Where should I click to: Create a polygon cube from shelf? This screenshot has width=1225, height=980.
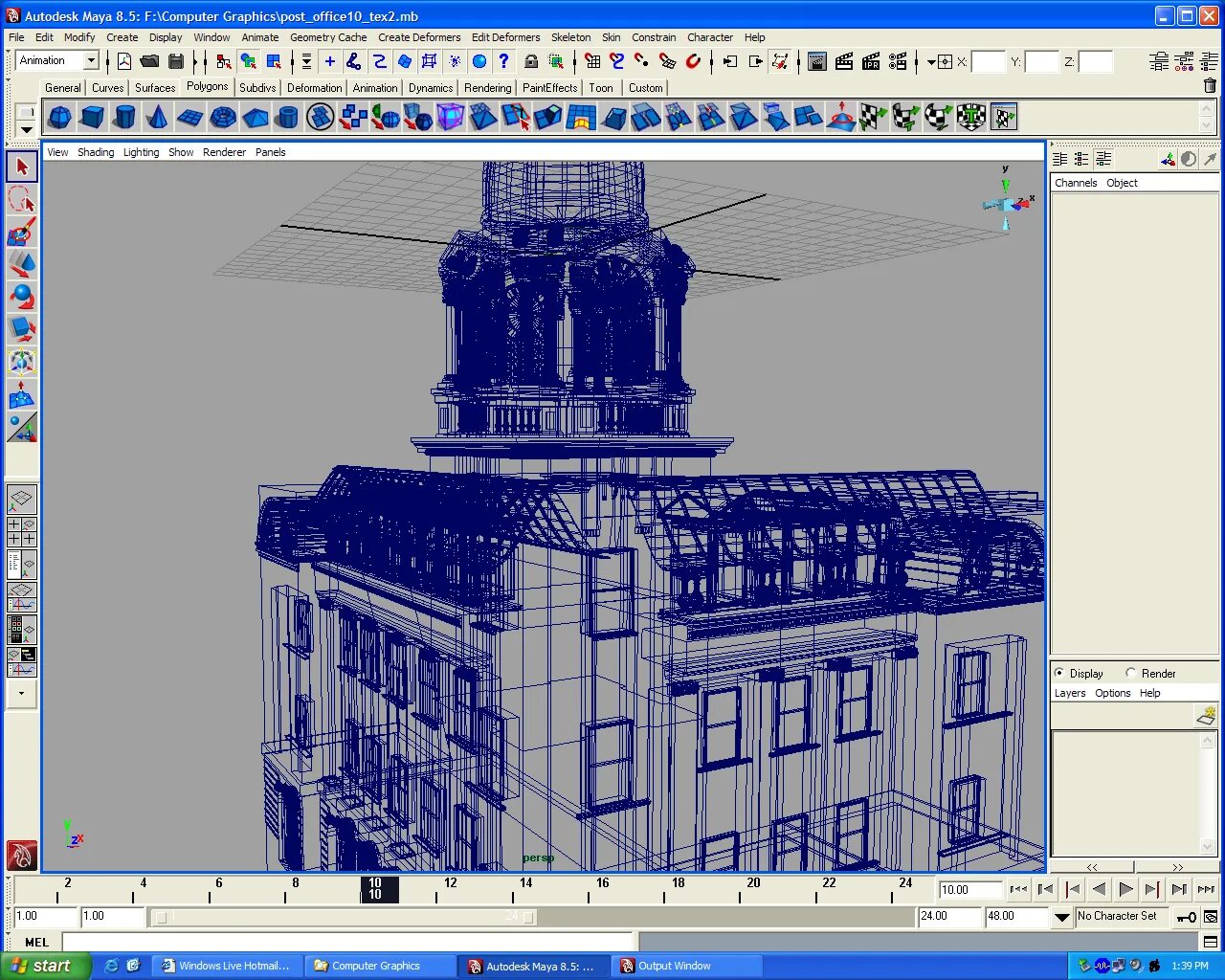click(92, 118)
